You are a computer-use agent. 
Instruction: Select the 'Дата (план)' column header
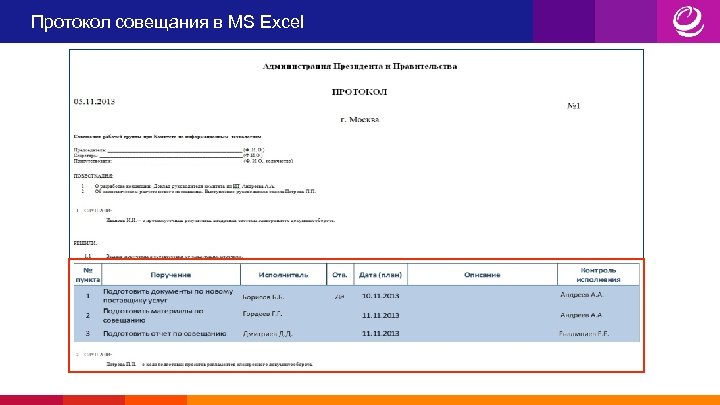coord(380,275)
